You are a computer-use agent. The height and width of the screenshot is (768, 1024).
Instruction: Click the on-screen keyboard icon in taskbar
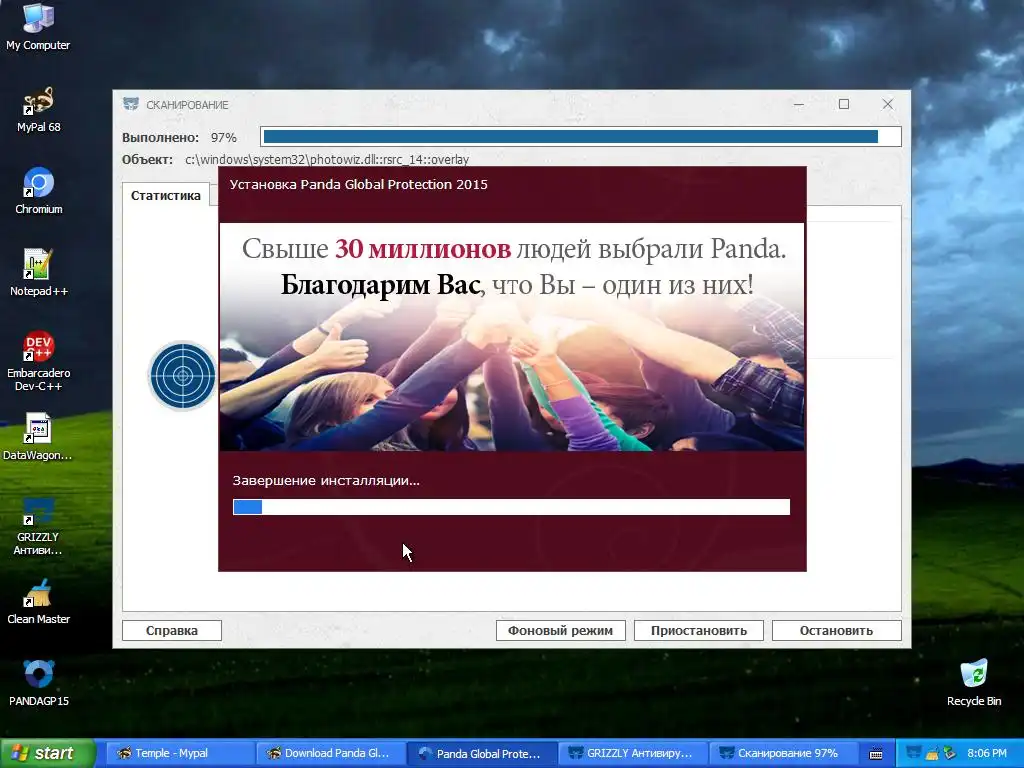(x=876, y=754)
